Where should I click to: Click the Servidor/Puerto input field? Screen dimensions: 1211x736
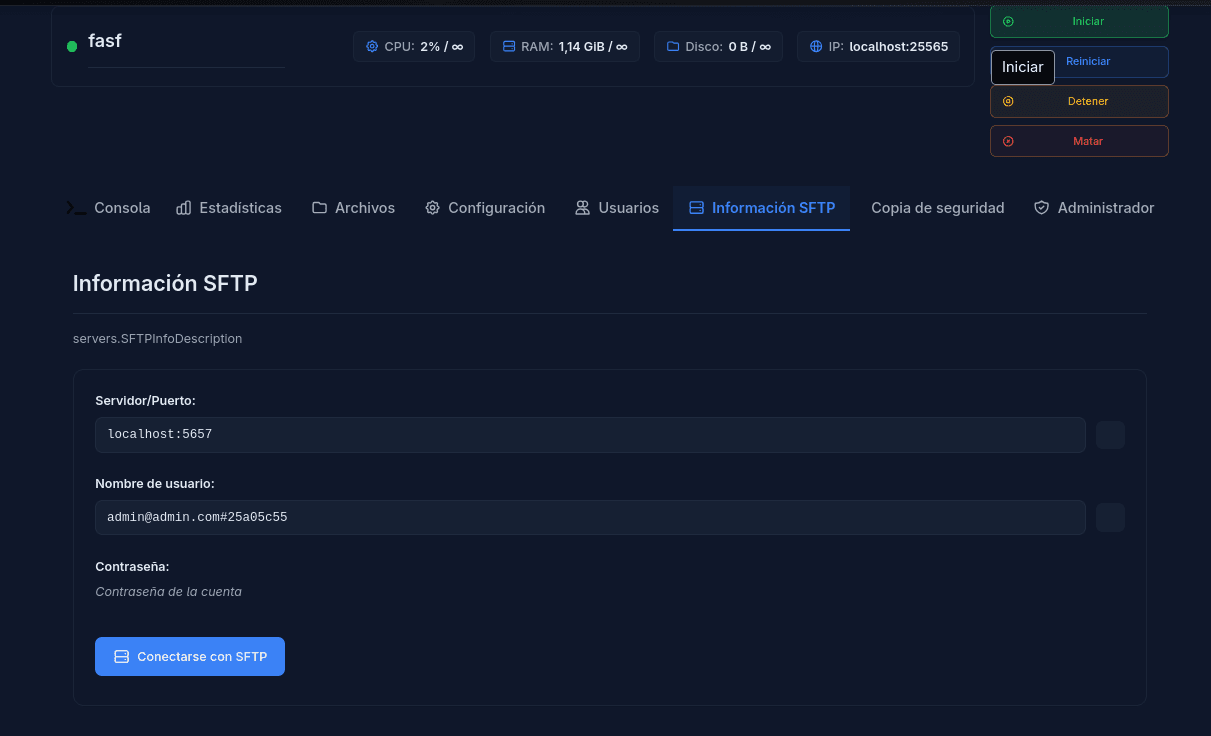(590, 434)
